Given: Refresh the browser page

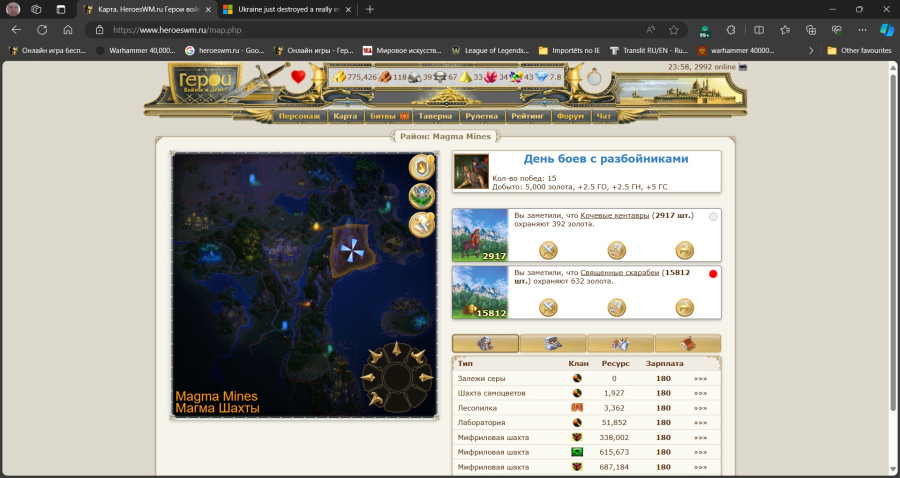Looking at the screenshot, I should point(42,30).
